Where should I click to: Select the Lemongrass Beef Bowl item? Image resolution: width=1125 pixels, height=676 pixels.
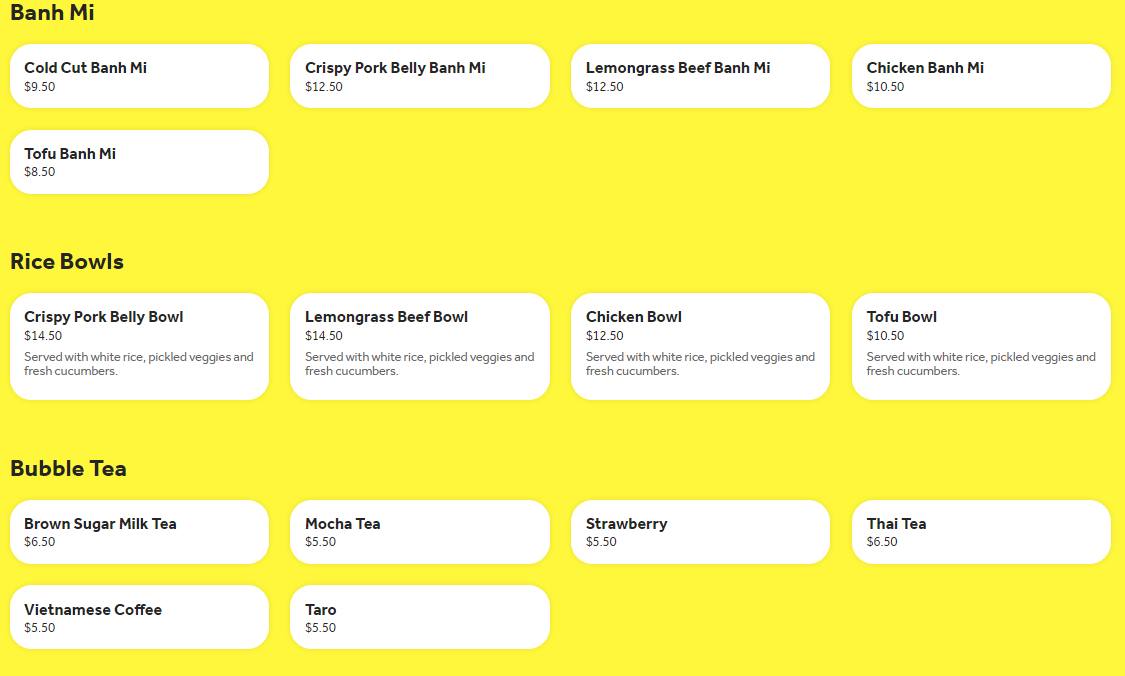[419, 346]
